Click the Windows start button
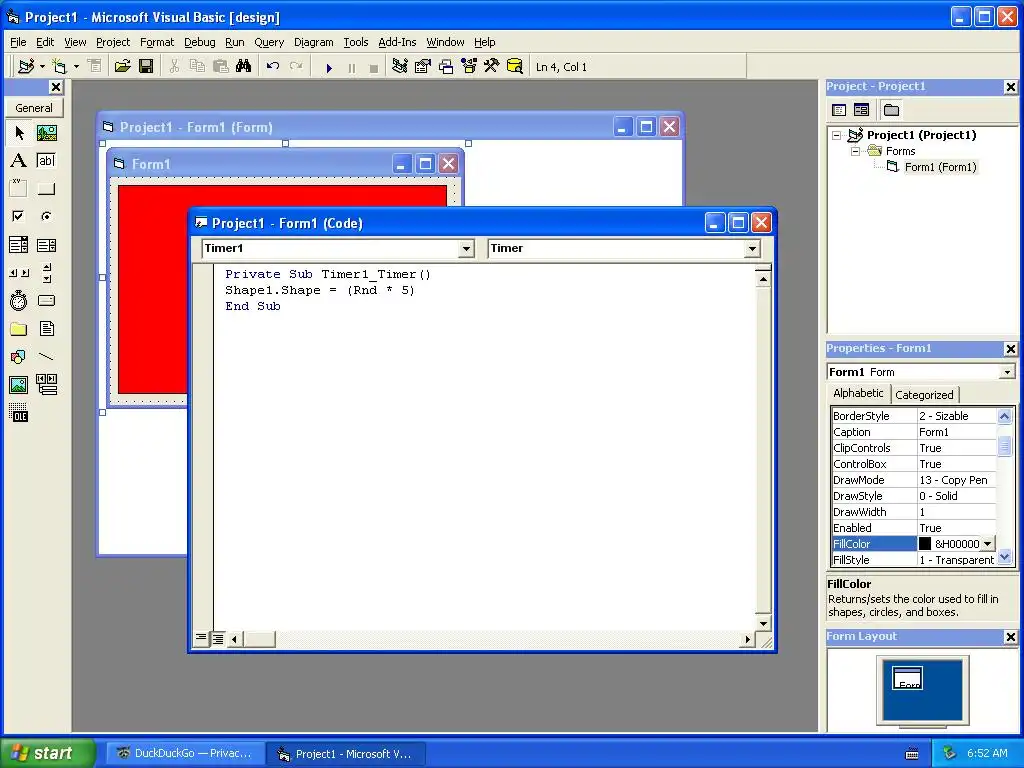The height and width of the screenshot is (768, 1024). [x=47, y=753]
